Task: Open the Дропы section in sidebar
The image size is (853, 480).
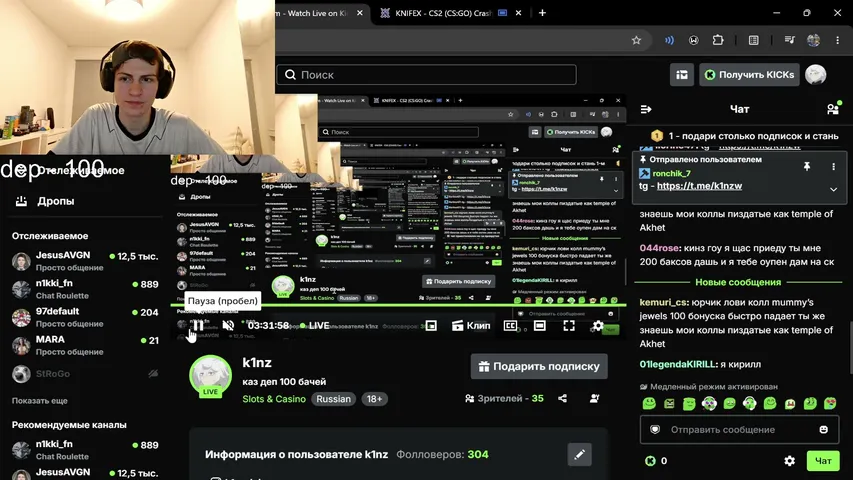Action: click(46, 201)
